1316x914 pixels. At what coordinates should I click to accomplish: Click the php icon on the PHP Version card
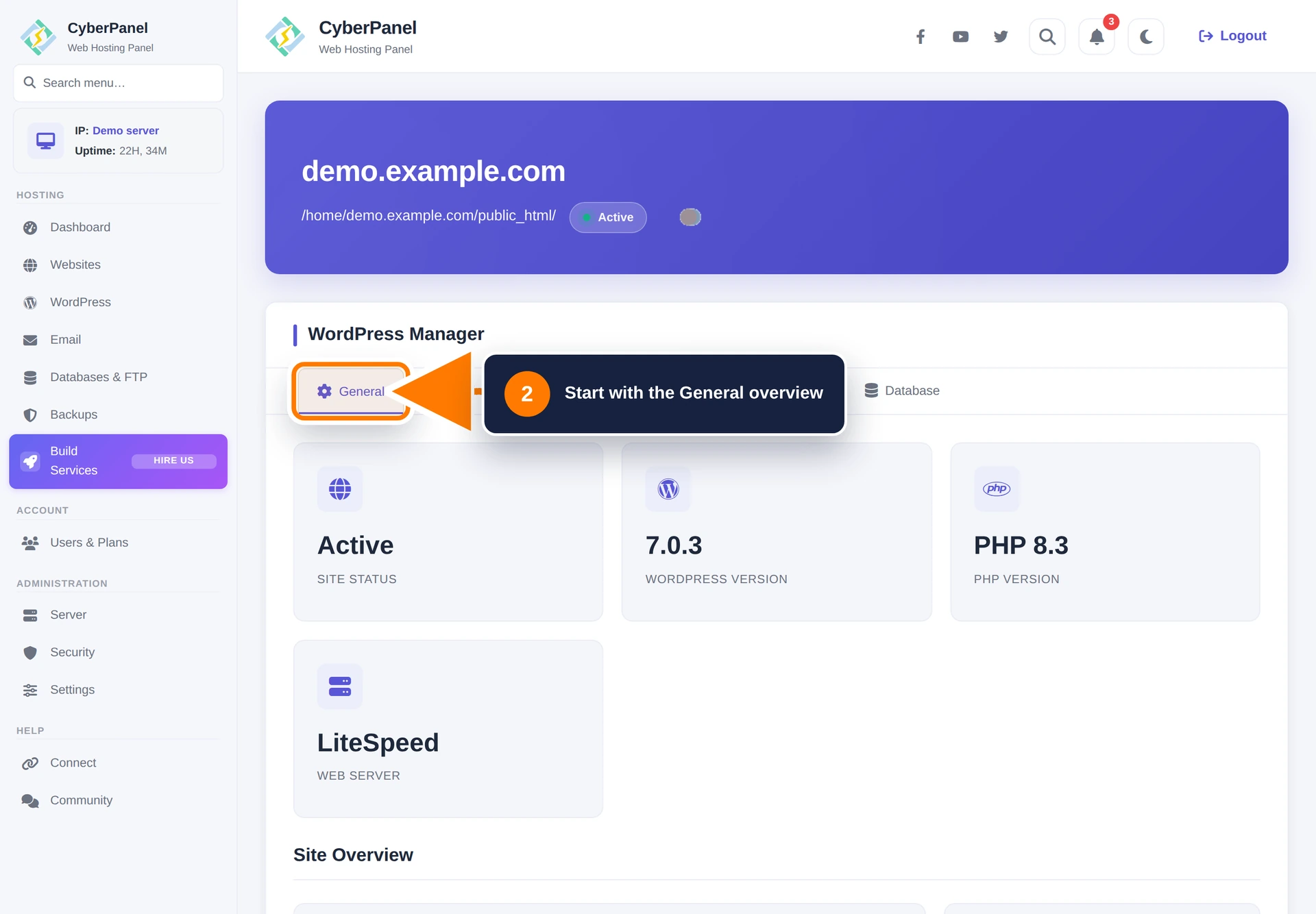[997, 489]
